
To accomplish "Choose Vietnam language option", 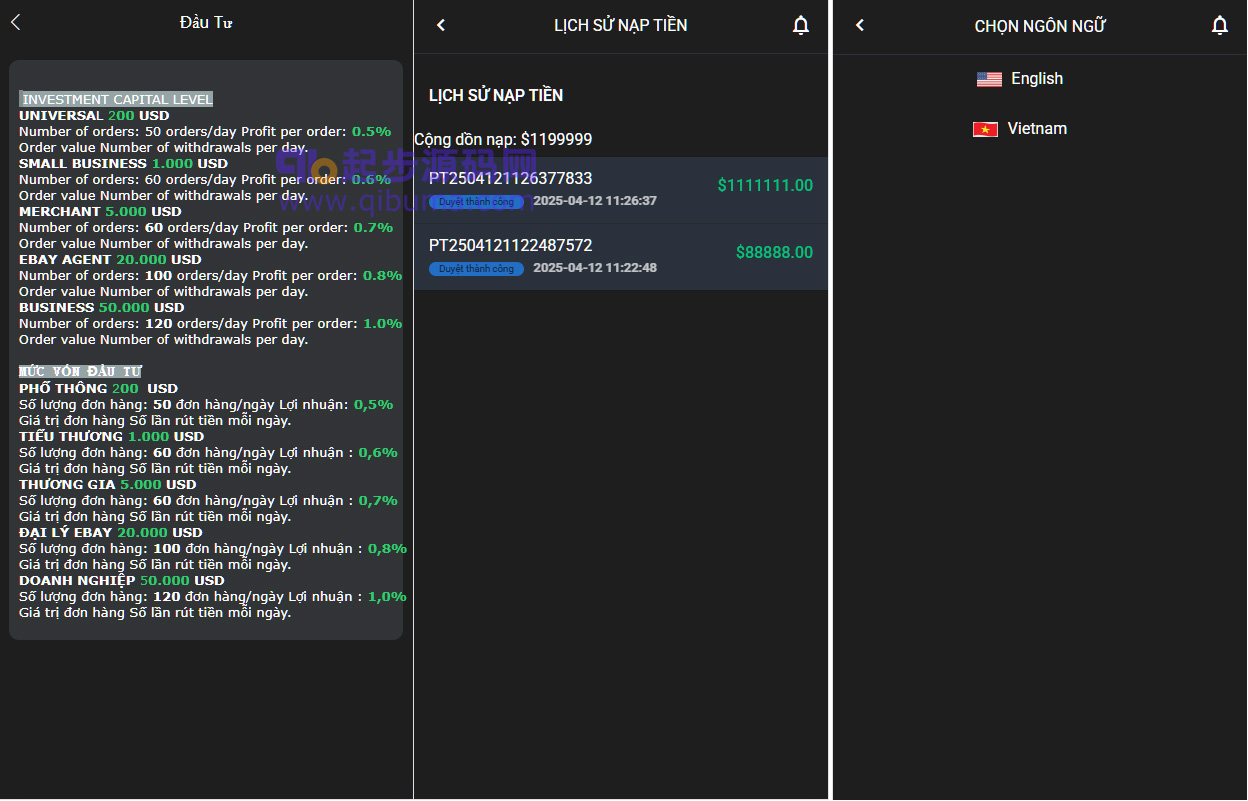I will [1036, 129].
